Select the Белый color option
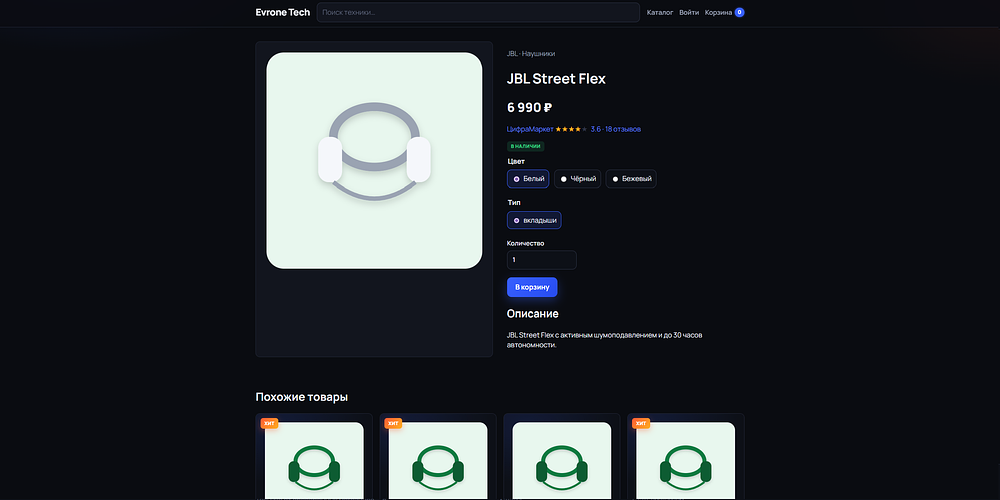 coord(528,179)
